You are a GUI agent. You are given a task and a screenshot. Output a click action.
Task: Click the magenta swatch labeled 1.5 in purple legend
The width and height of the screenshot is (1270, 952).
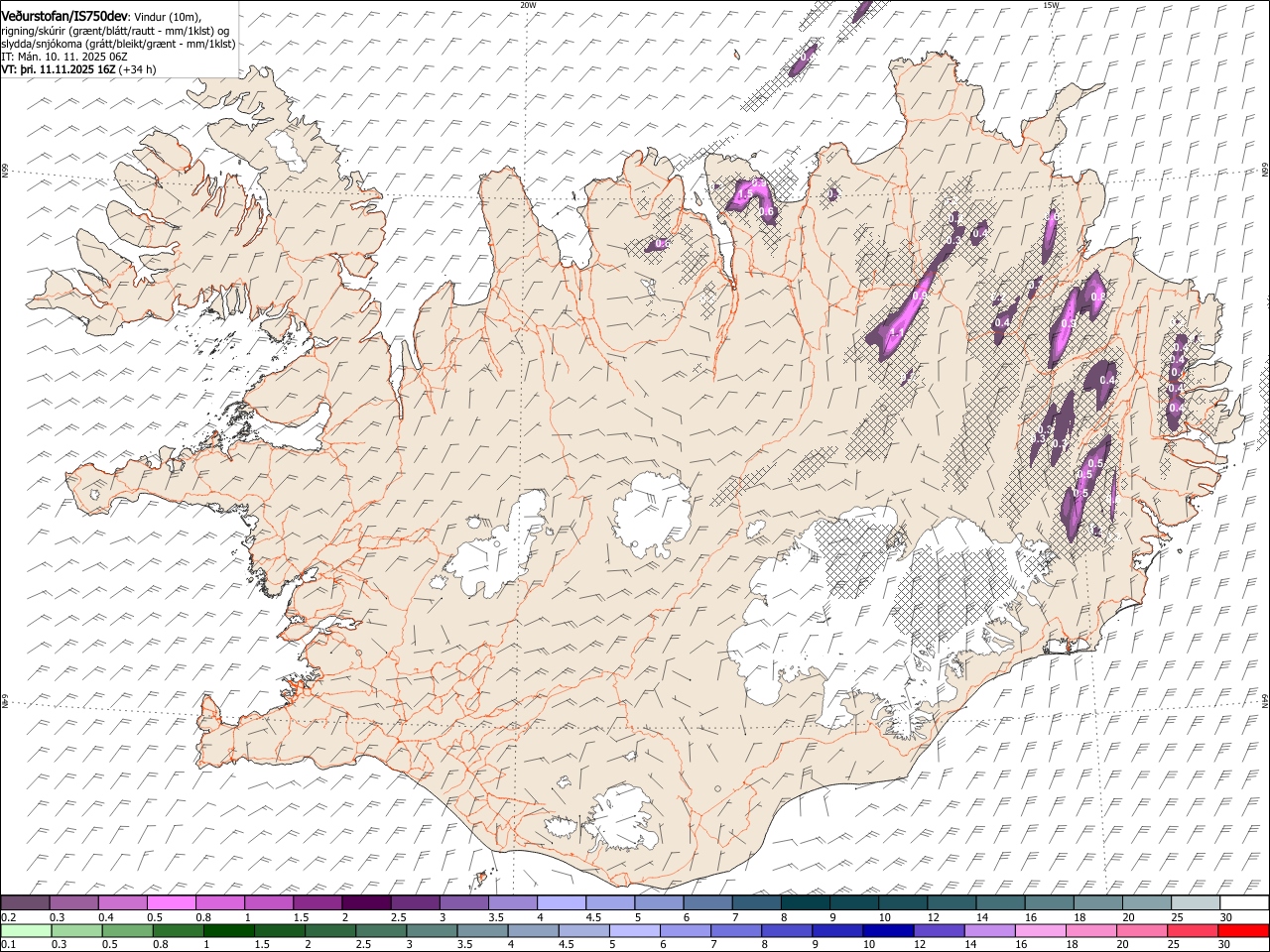click(x=317, y=903)
